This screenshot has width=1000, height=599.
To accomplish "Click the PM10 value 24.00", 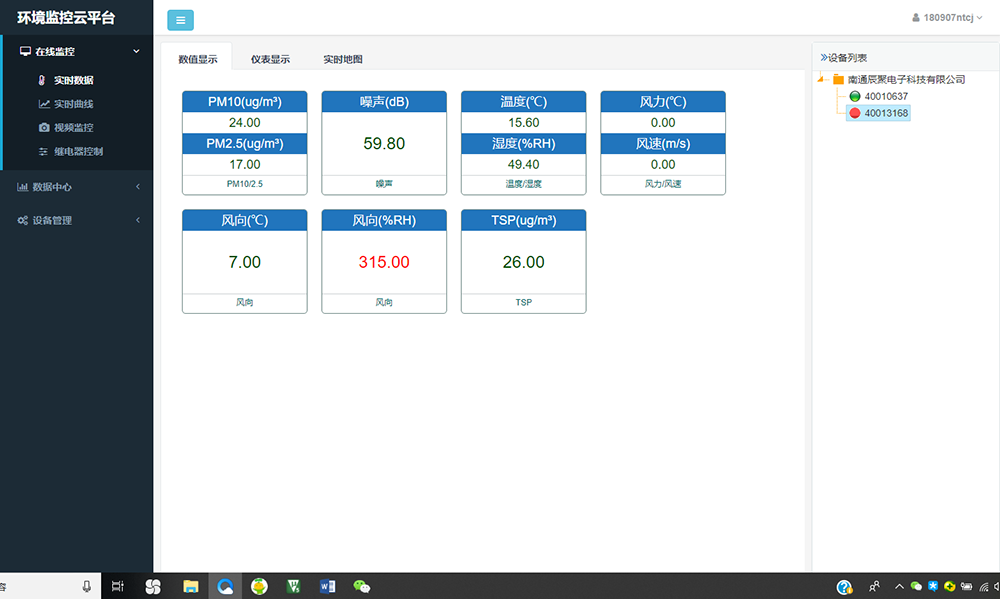I will click(245, 122).
